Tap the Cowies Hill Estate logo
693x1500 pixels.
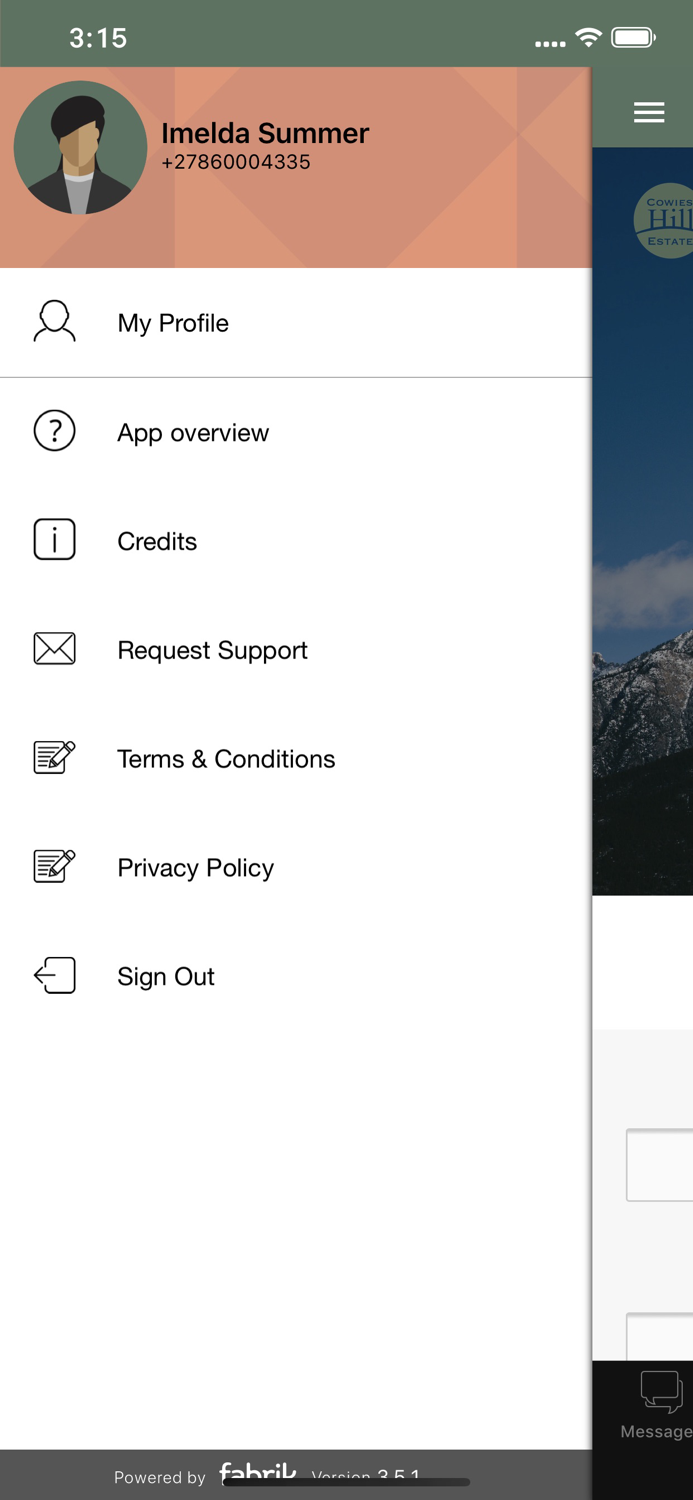click(664, 221)
